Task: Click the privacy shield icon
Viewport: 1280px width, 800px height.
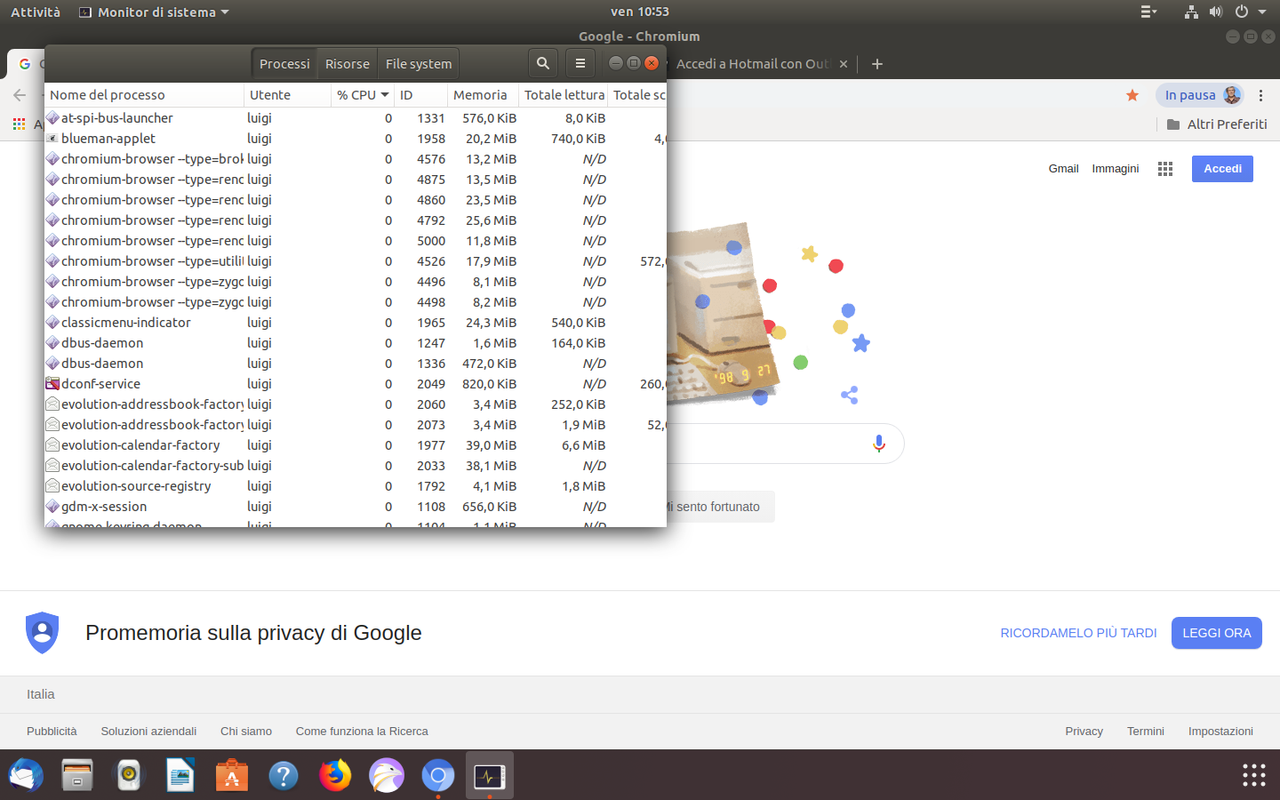Action: pos(42,633)
